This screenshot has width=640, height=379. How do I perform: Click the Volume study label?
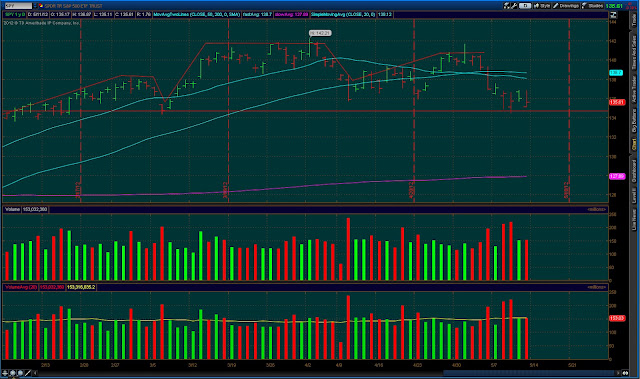tap(12, 209)
